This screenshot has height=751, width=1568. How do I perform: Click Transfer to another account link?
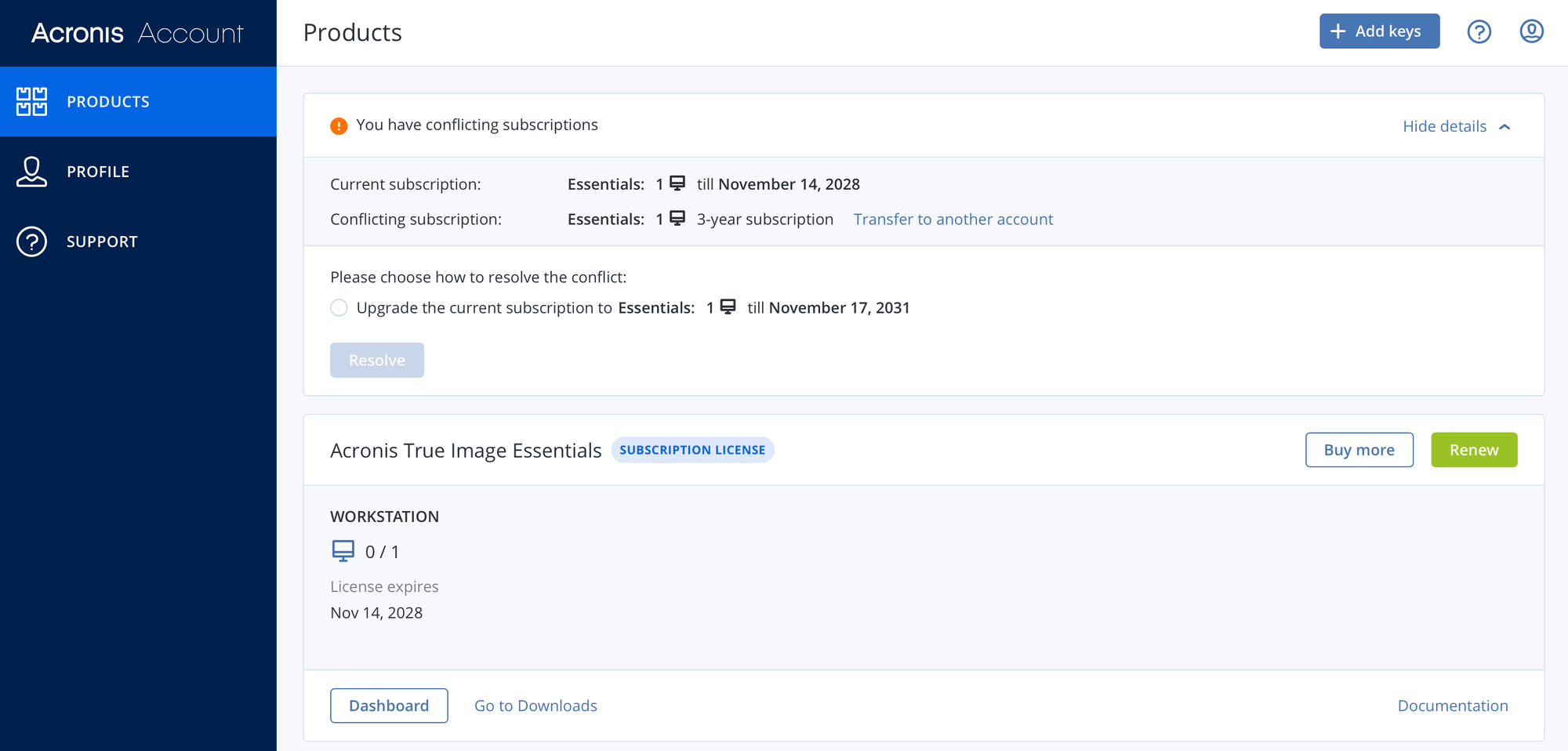pos(953,219)
